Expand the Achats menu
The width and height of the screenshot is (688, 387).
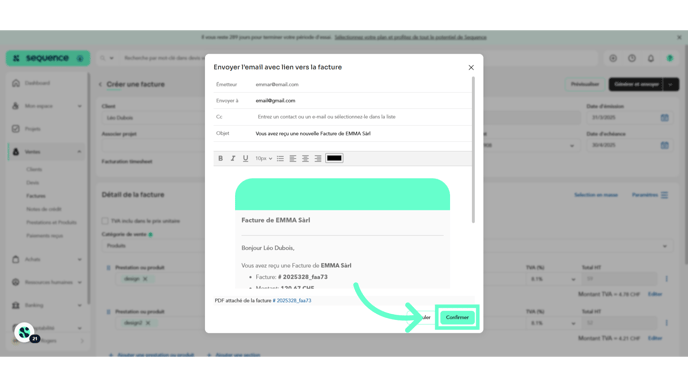click(x=46, y=259)
